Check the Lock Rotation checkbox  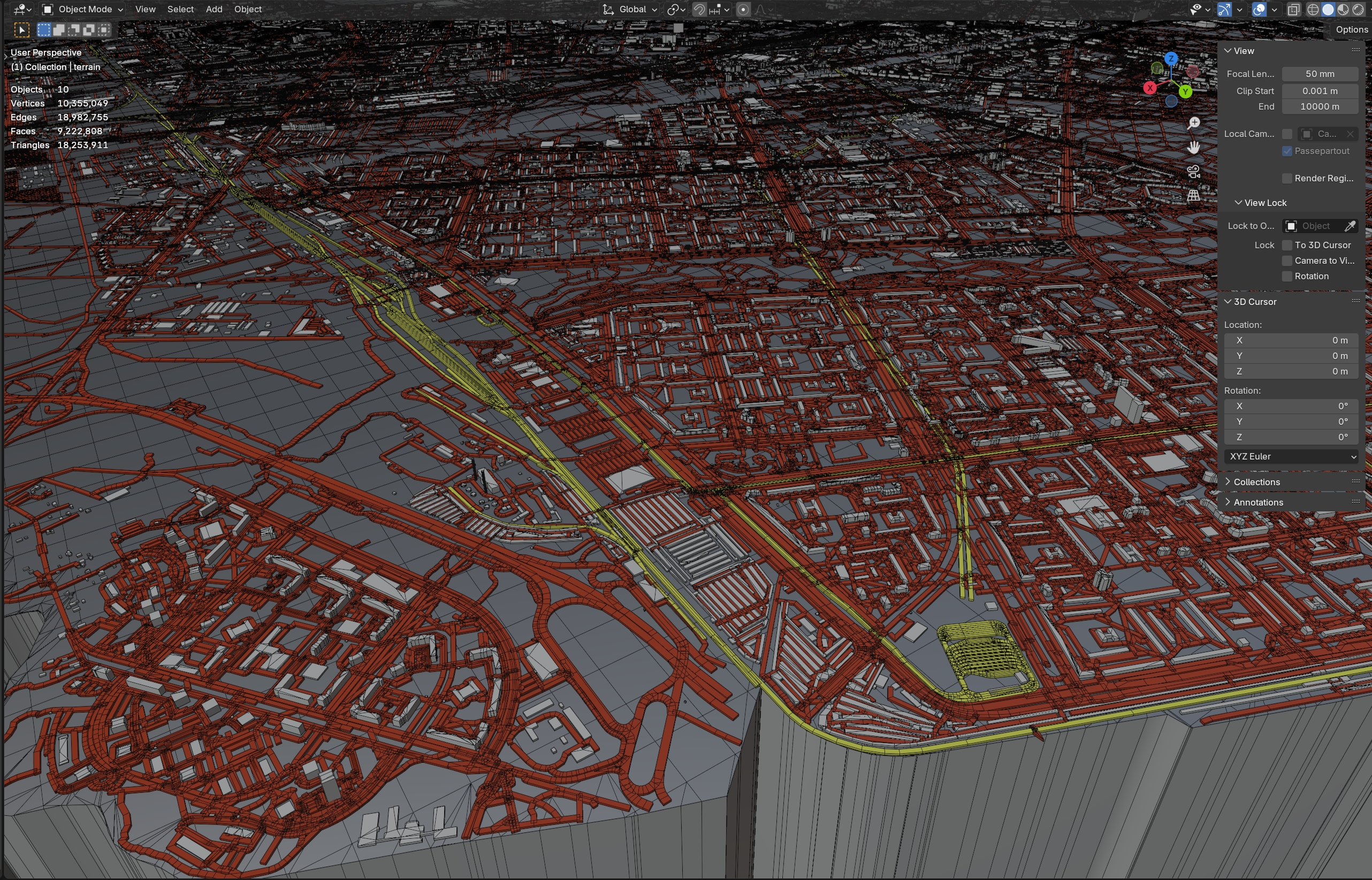1287,276
